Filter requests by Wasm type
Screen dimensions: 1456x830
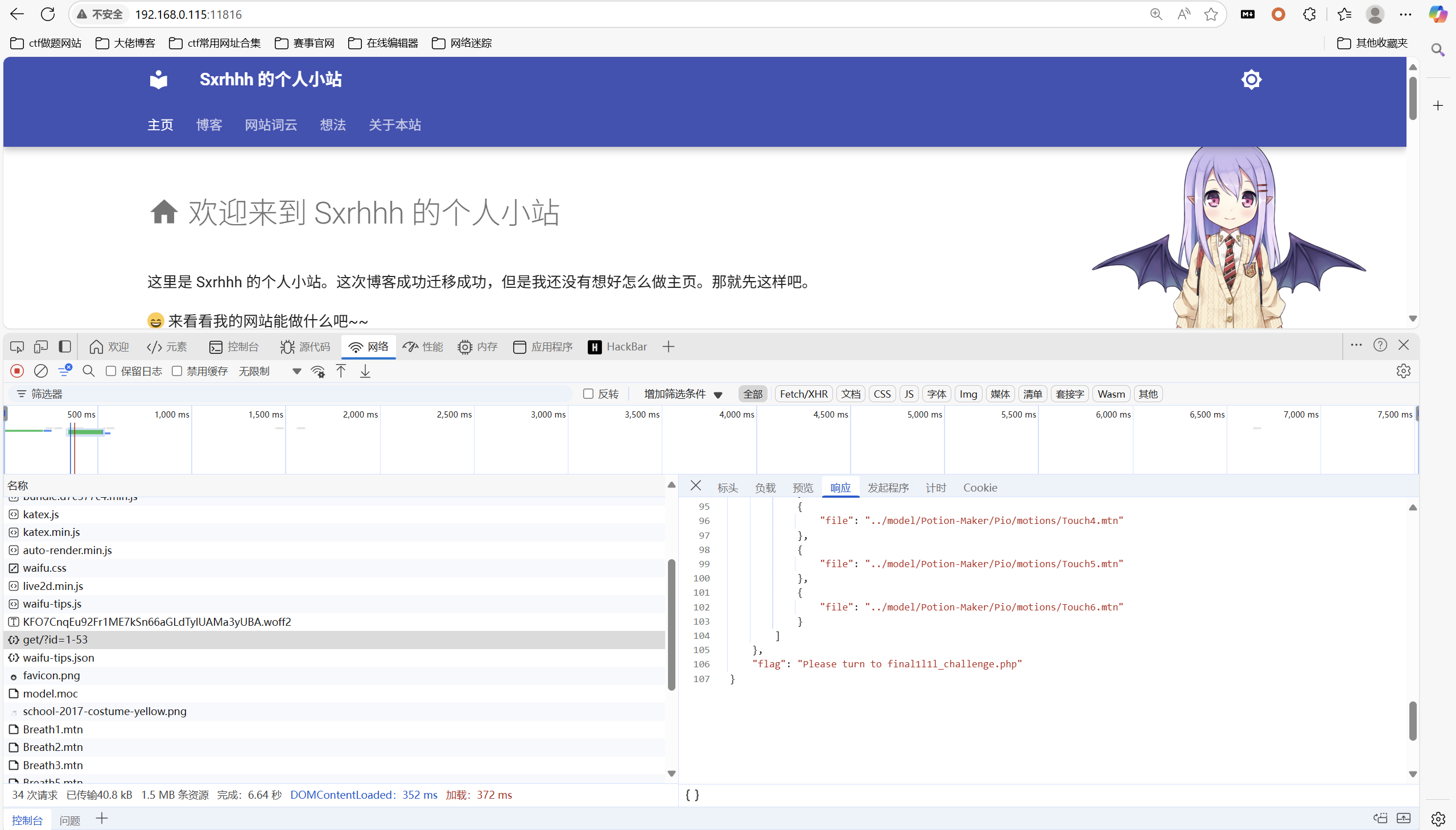point(1111,394)
